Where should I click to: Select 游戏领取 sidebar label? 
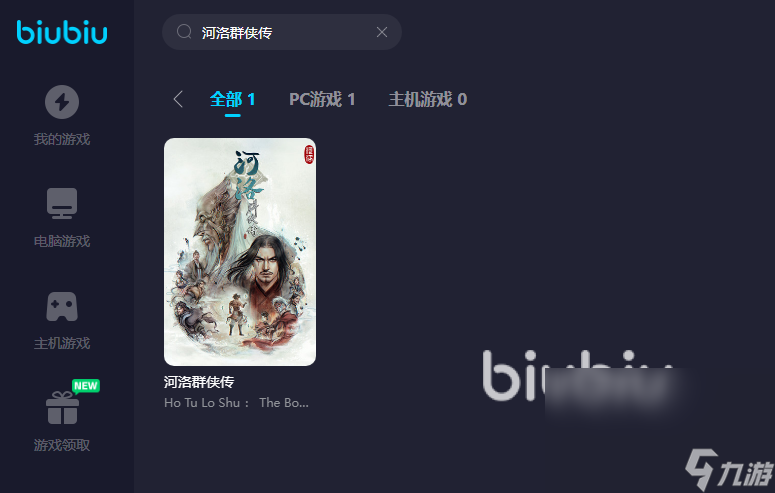click(62, 445)
